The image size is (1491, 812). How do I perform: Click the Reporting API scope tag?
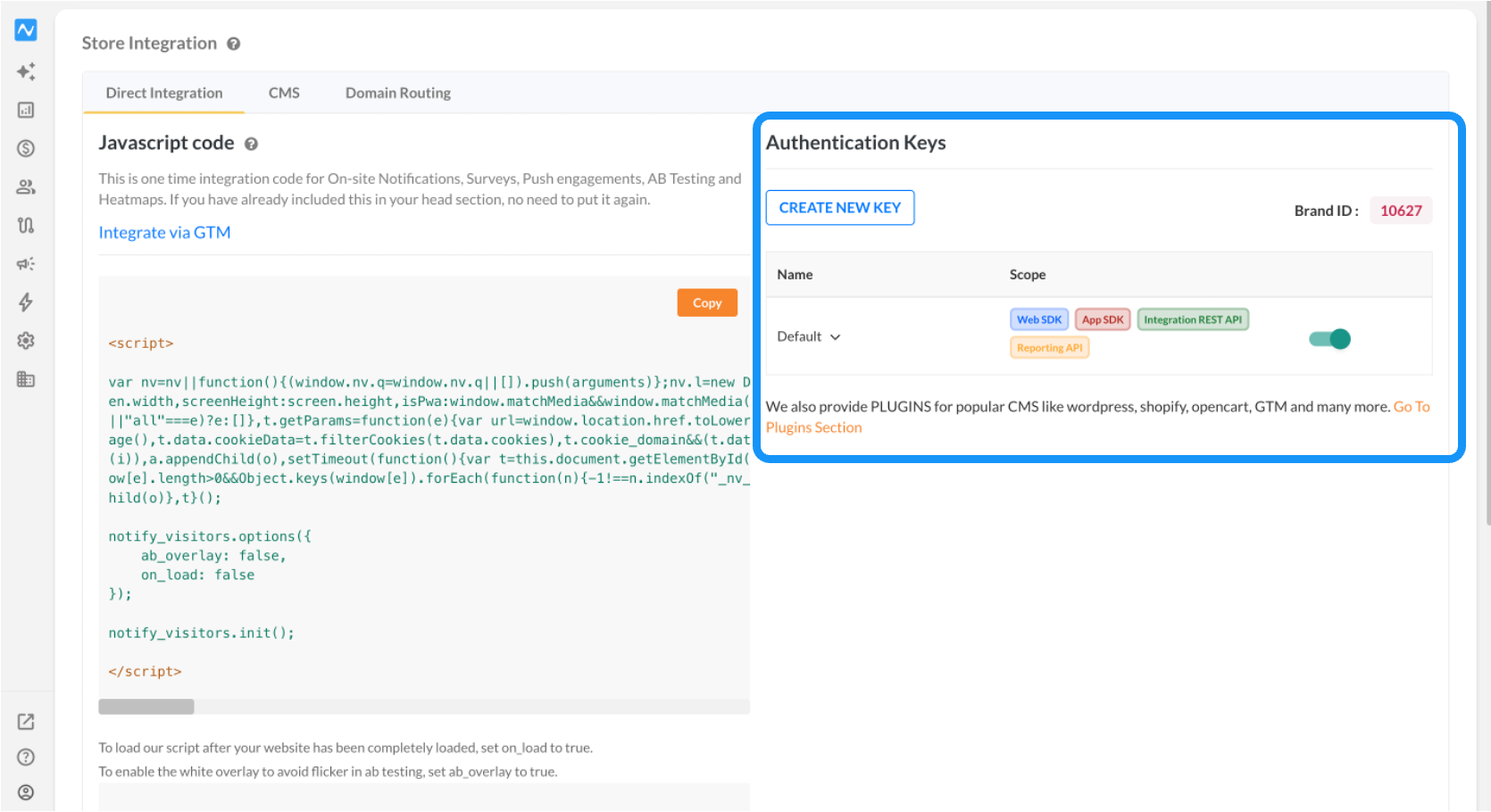tap(1050, 348)
